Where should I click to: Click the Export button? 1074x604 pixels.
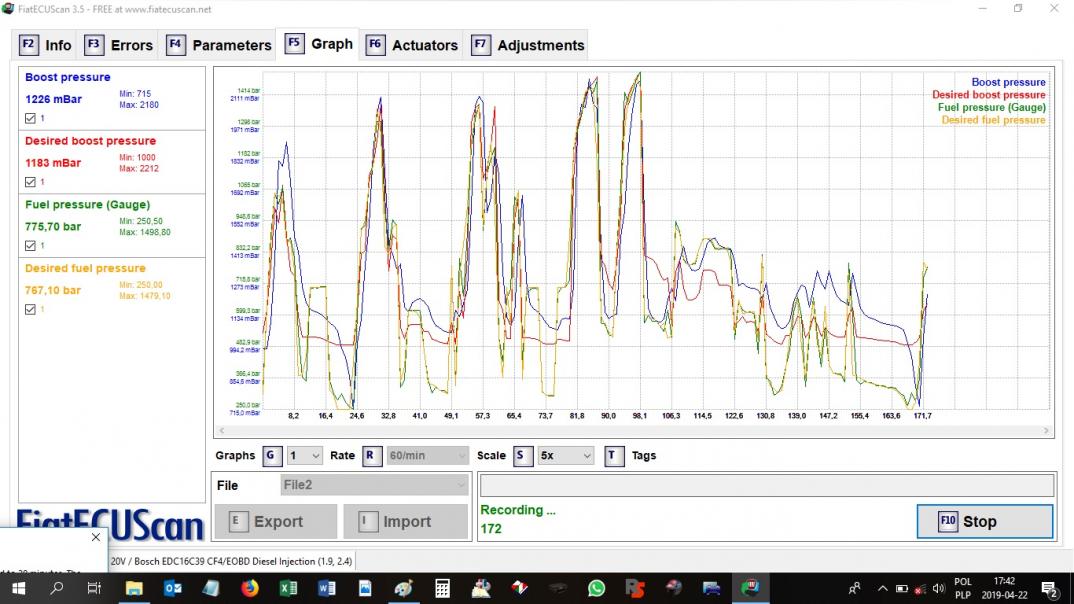click(276, 522)
